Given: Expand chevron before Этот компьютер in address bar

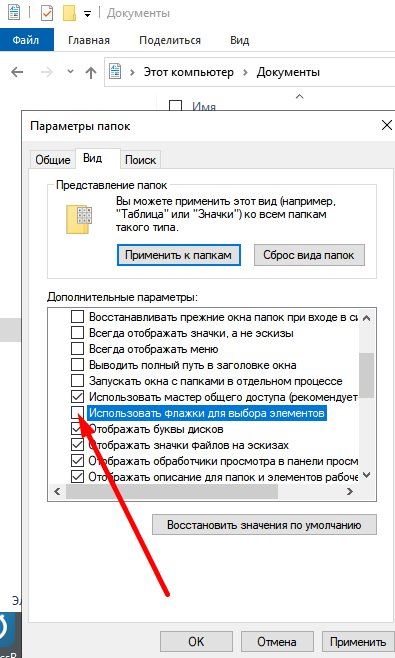Looking at the screenshot, I should pyautogui.click(x=132, y=72).
